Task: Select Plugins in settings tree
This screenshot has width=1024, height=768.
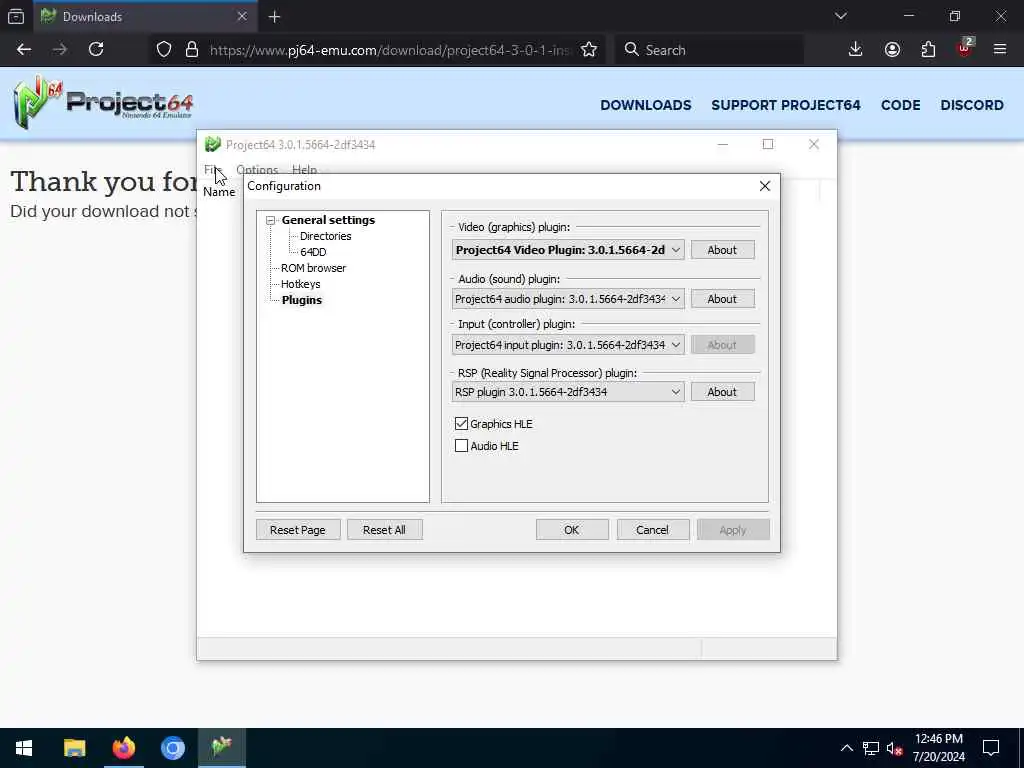Action: tap(302, 300)
